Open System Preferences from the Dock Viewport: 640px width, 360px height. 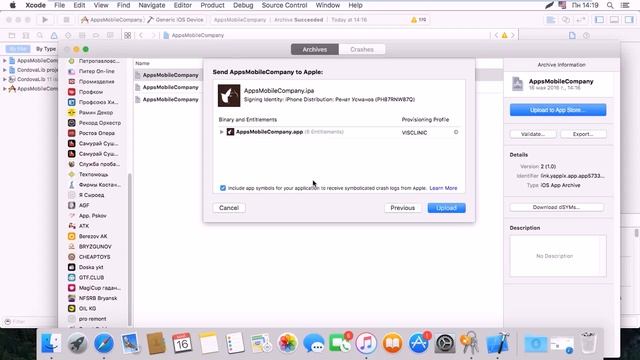[x=444, y=343]
